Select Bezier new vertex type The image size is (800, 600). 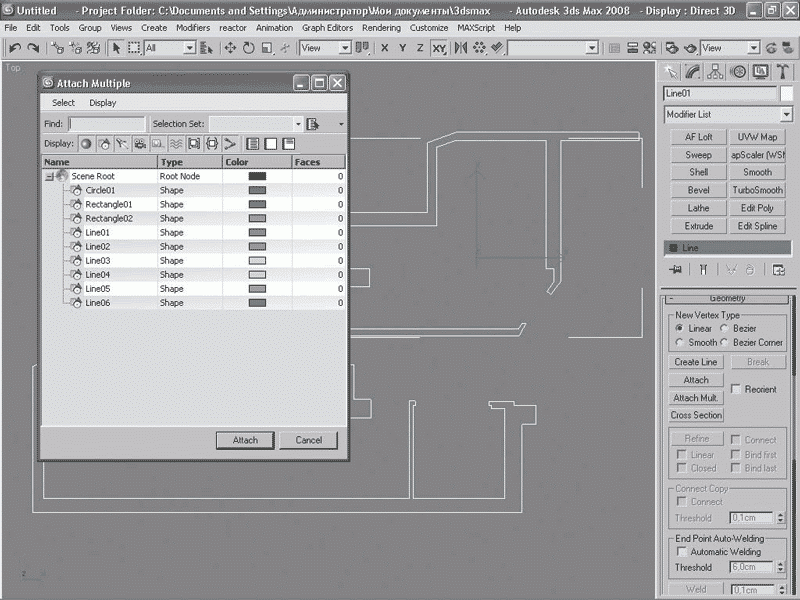tap(725, 328)
